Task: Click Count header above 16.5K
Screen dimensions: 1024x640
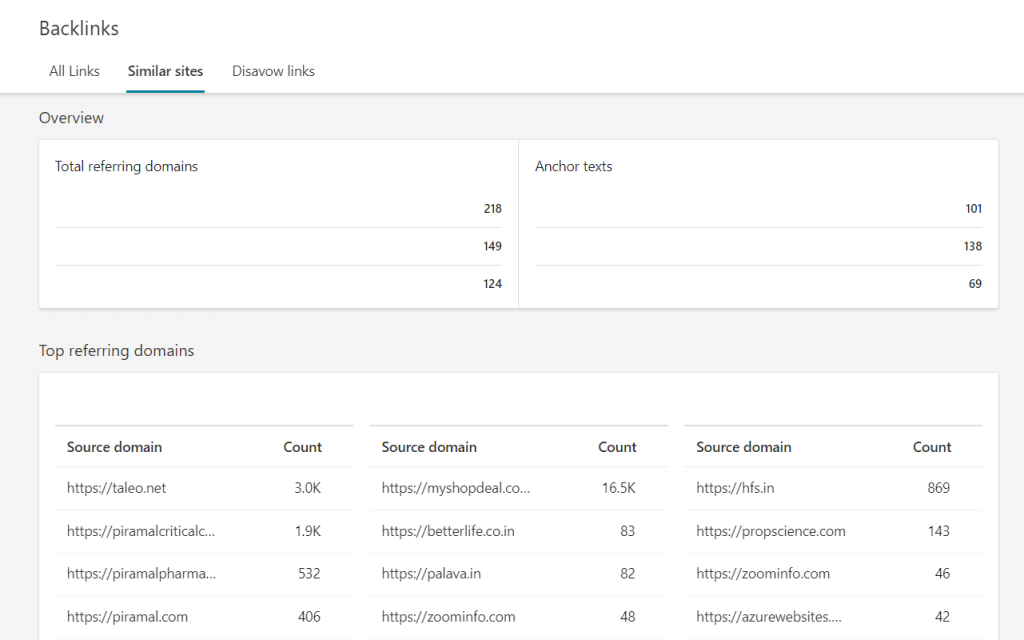Action: (x=617, y=447)
